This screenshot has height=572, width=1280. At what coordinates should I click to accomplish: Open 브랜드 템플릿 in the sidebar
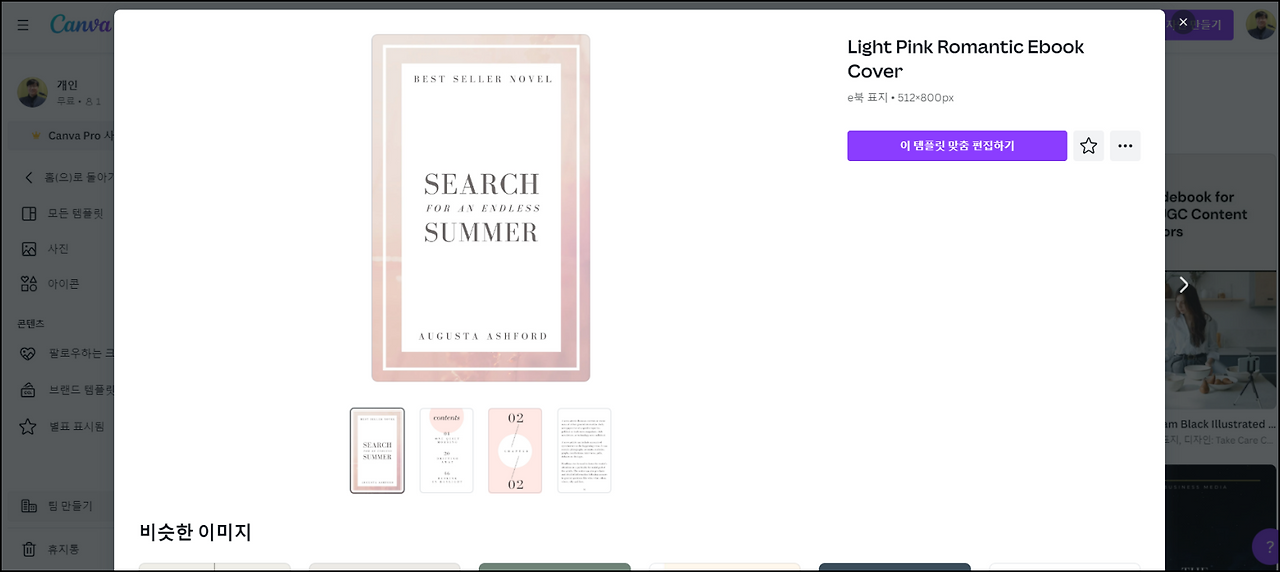[x=65, y=390]
